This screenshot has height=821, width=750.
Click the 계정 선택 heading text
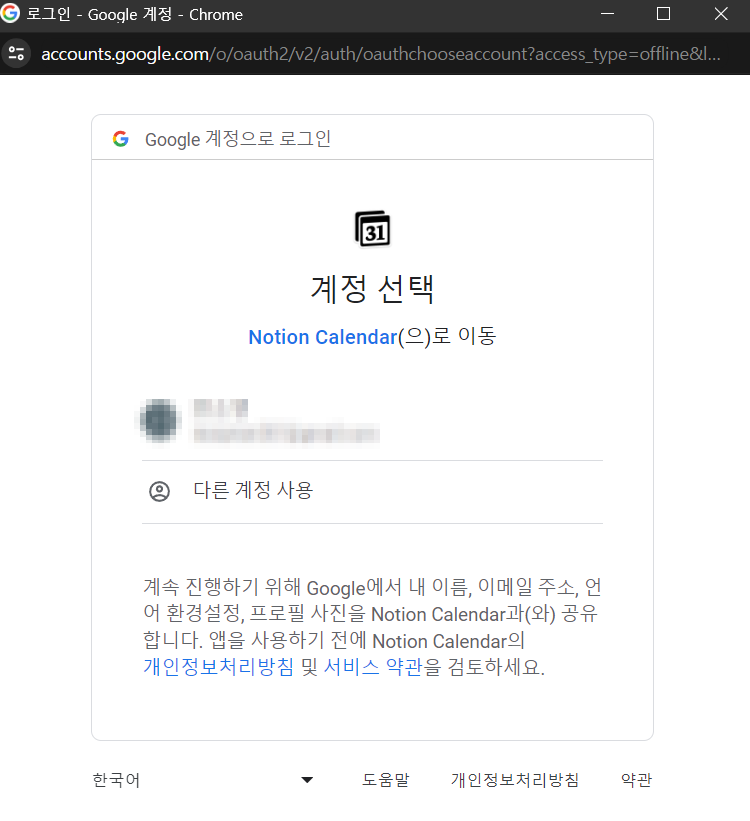coord(372,289)
